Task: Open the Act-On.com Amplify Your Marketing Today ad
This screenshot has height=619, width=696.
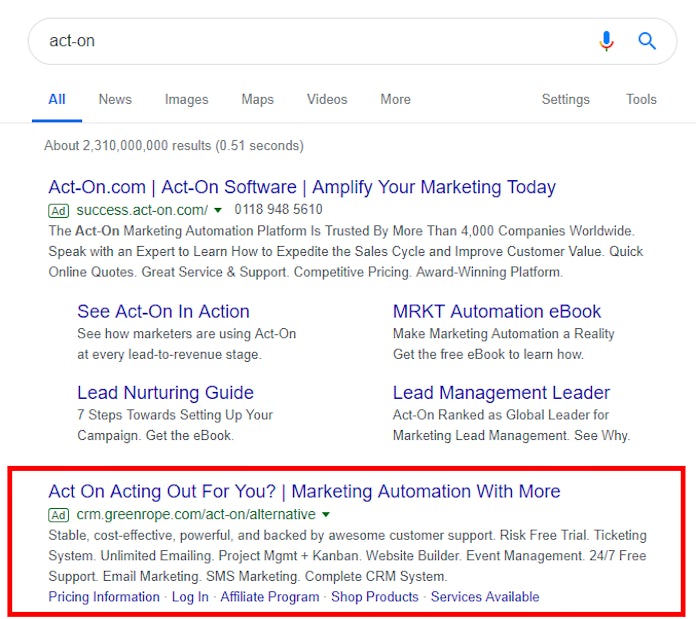Action: (x=302, y=187)
